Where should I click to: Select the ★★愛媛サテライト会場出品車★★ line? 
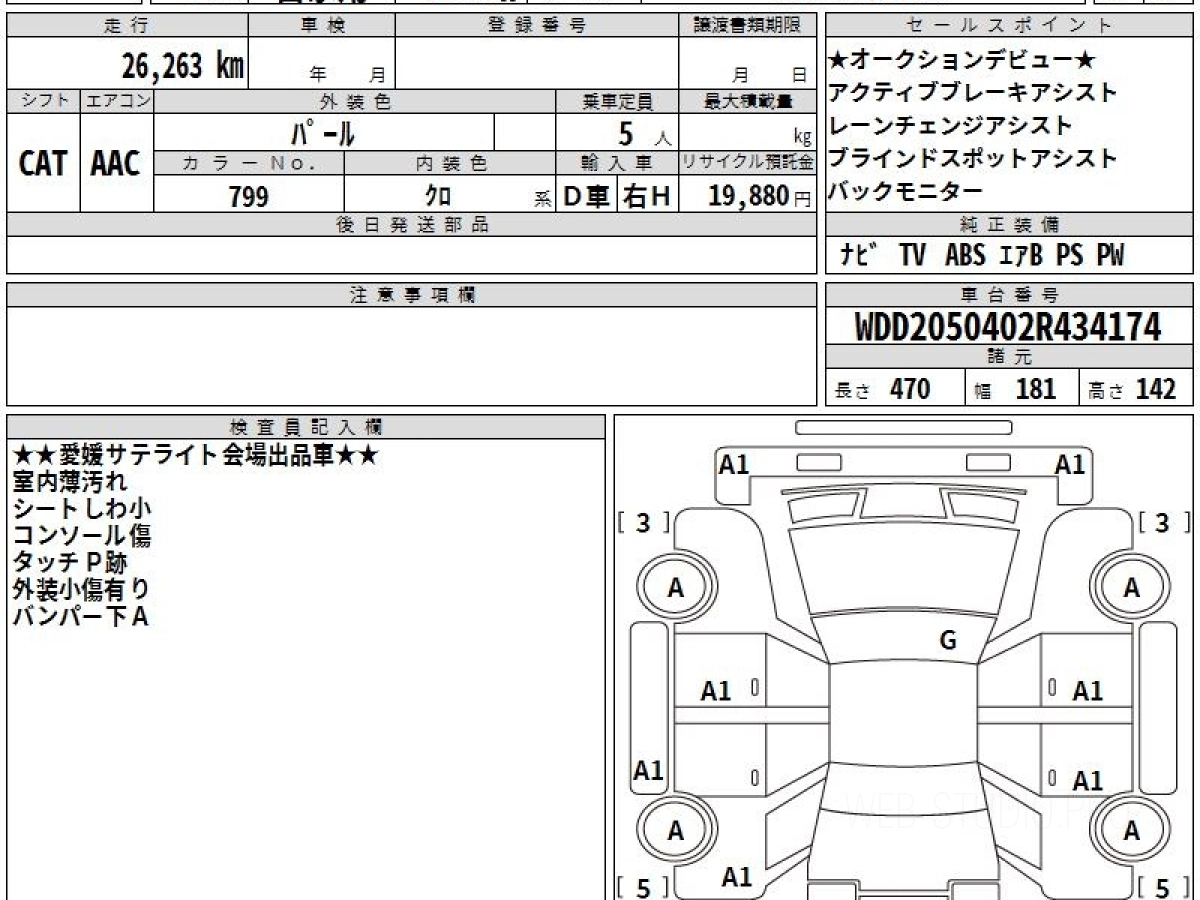[x=195, y=455]
